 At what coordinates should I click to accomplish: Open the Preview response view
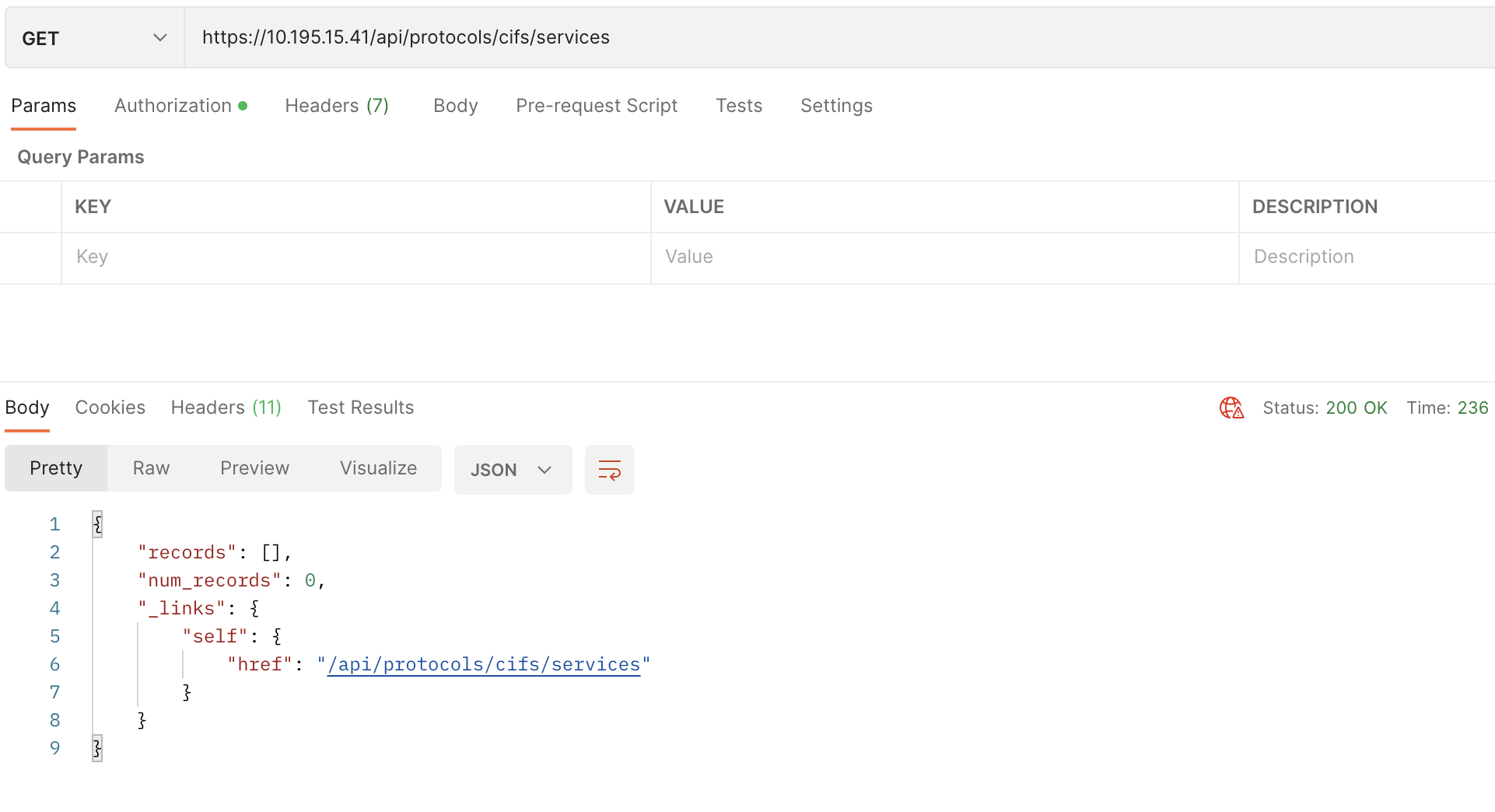(254, 467)
